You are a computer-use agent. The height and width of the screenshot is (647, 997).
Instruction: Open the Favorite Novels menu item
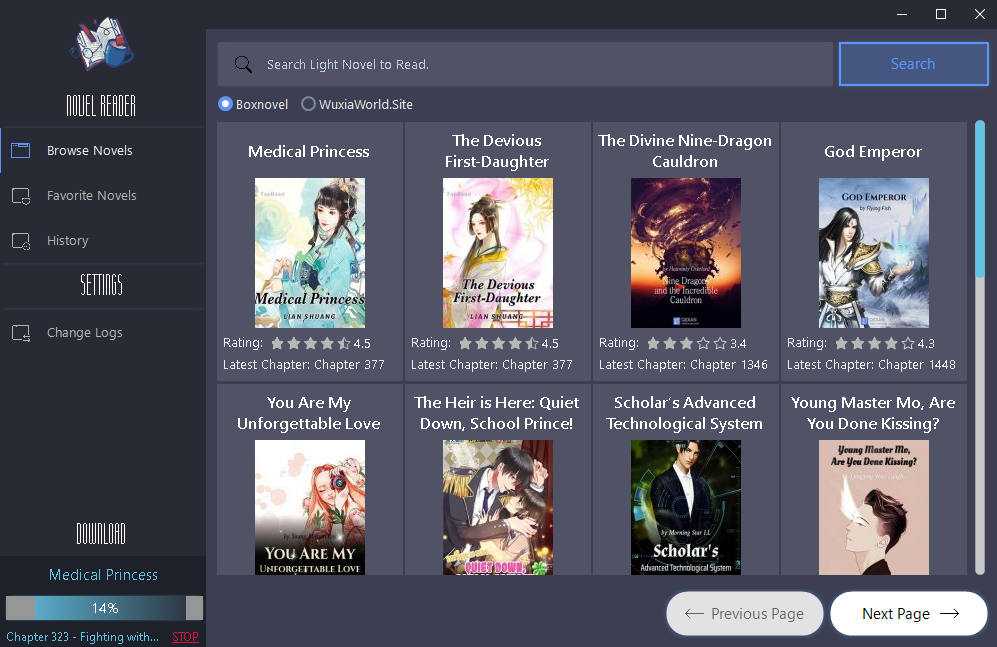(91, 196)
